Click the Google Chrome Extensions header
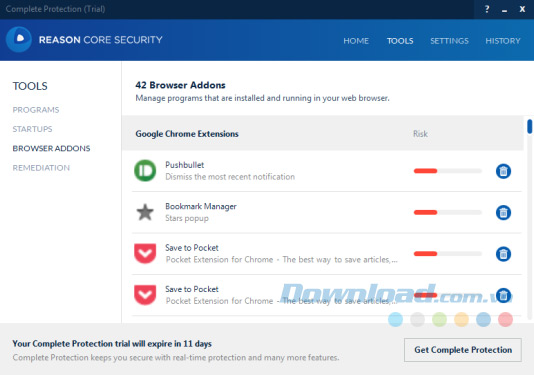 pyautogui.click(x=187, y=134)
